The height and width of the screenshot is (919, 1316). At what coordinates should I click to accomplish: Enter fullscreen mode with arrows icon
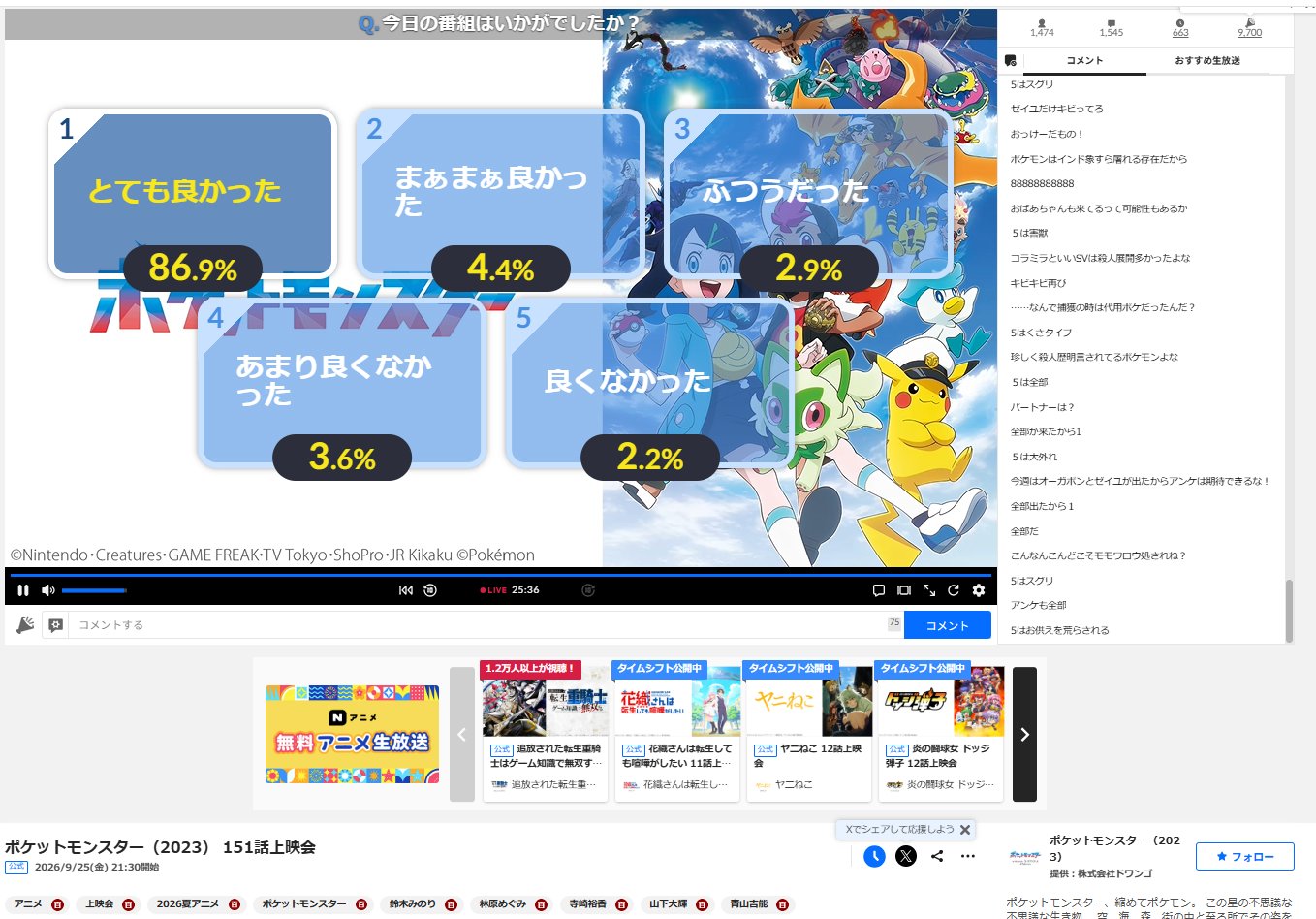(929, 590)
